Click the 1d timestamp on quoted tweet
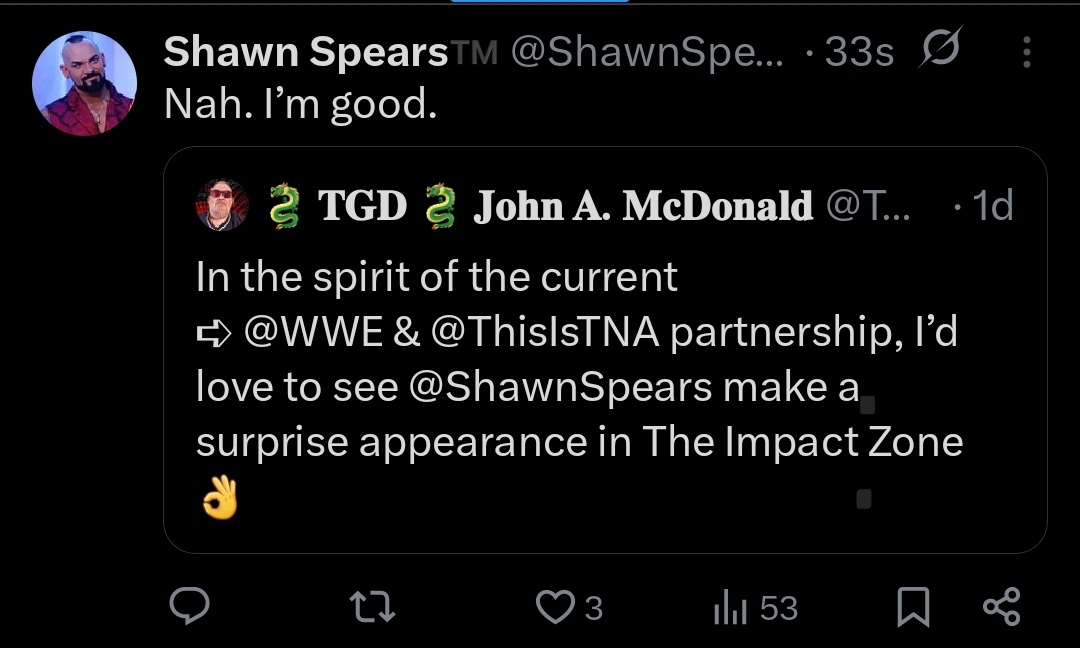Image resolution: width=1080 pixels, height=648 pixels. (x=990, y=206)
